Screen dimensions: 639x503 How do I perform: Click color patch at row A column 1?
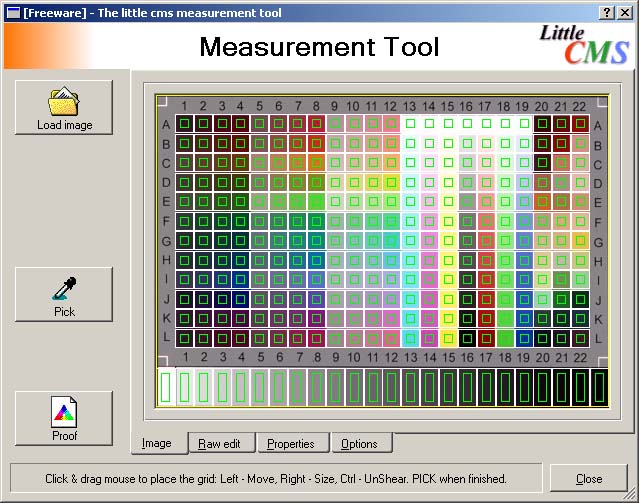pos(185,124)
